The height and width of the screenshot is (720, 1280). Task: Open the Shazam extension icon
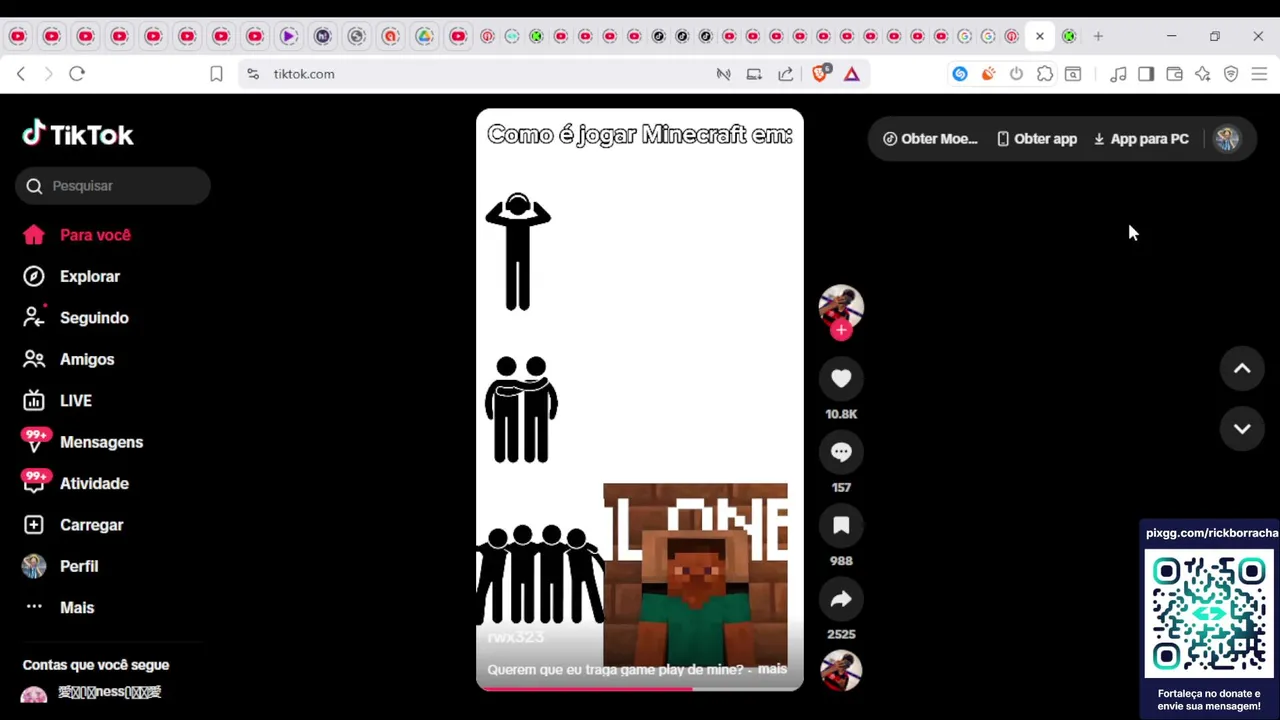[960, 74]
